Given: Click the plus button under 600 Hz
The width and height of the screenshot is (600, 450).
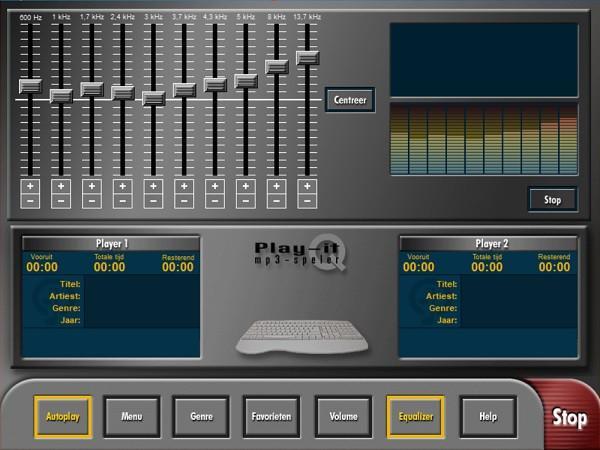Looking at the screenshot, I should click(x=30, y=186).
